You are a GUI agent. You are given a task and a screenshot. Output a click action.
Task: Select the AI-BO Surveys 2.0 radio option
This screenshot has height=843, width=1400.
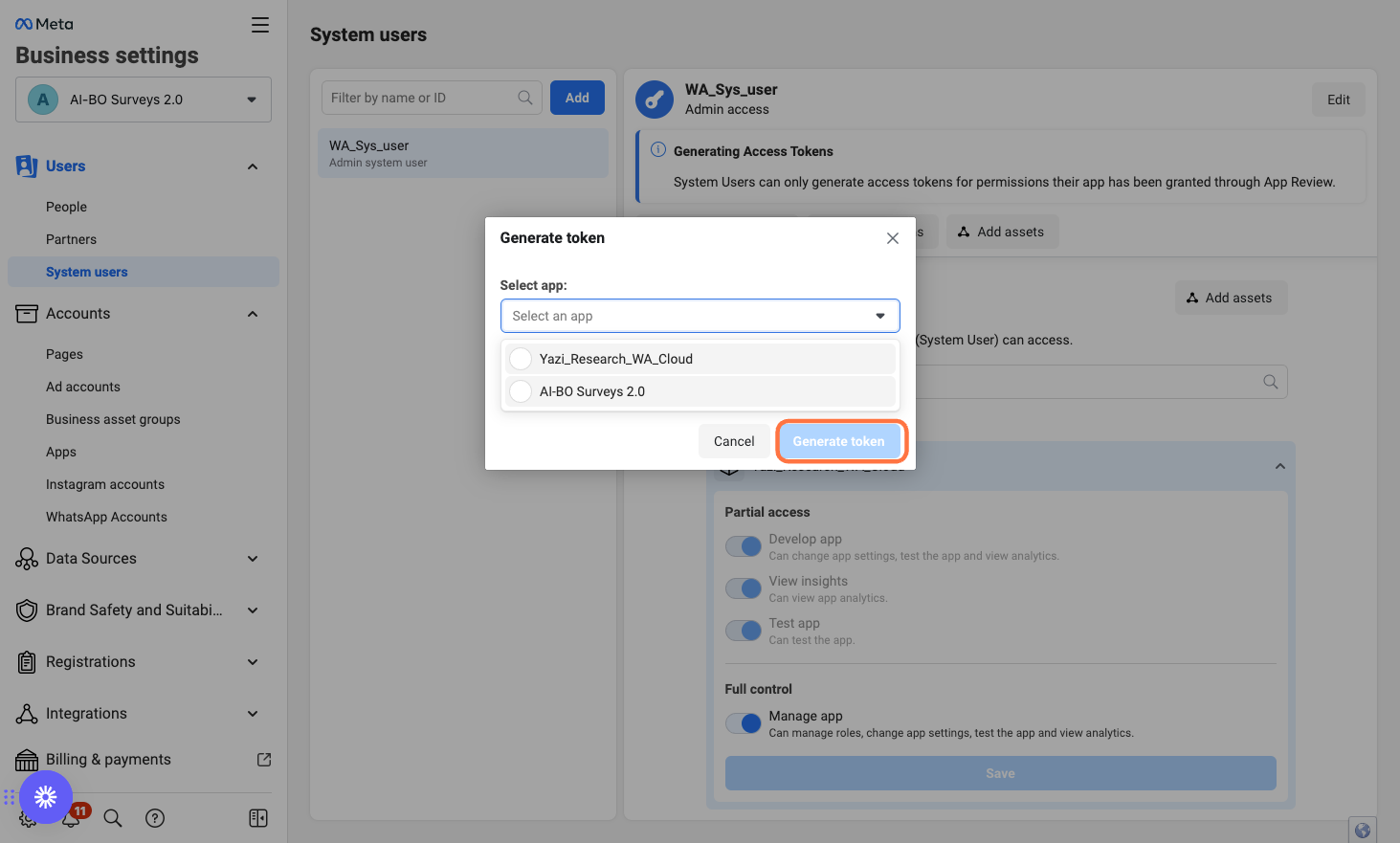(x=521, y=391)
